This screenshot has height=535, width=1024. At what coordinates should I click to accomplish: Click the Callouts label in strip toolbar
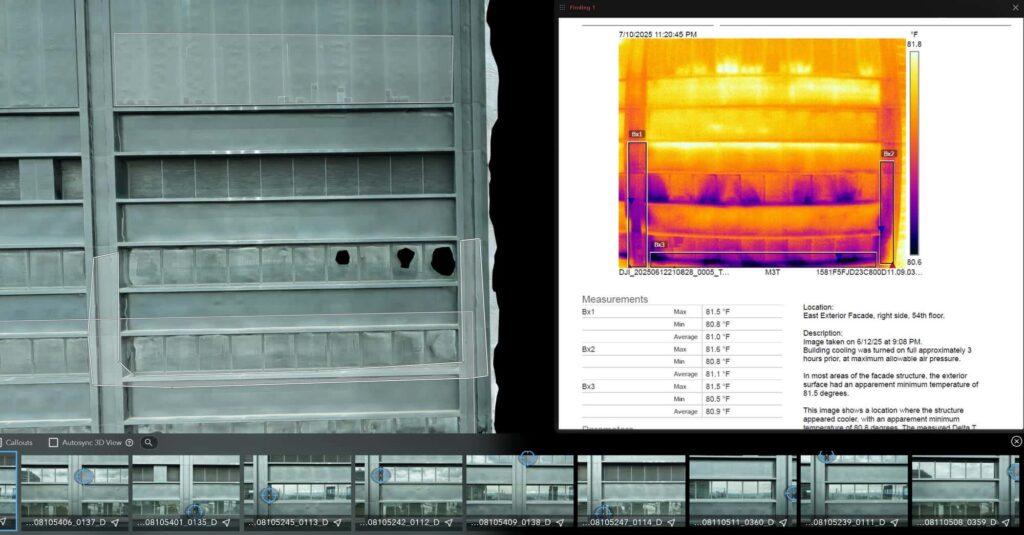point(19,442)
